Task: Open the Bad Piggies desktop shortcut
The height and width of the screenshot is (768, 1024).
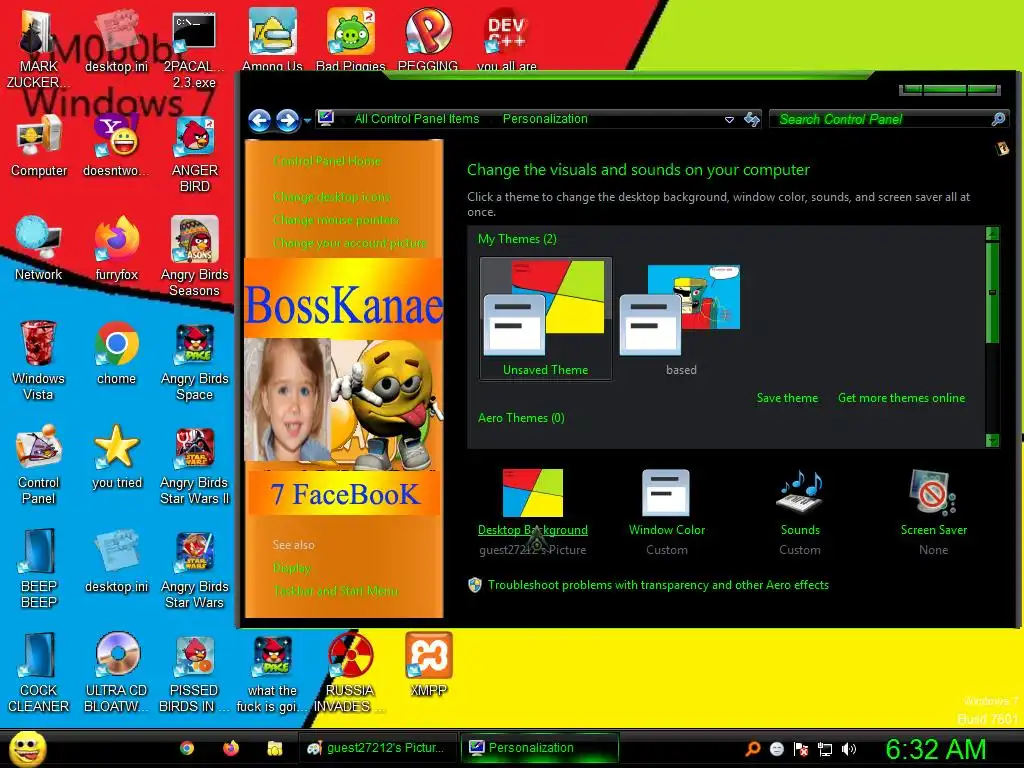Action: 351,39
